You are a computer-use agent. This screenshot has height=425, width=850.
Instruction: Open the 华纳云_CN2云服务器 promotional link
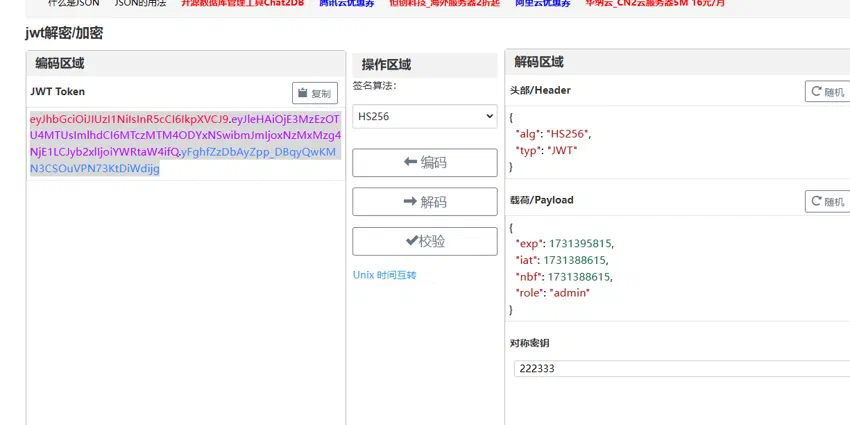[x=655, y=3]
